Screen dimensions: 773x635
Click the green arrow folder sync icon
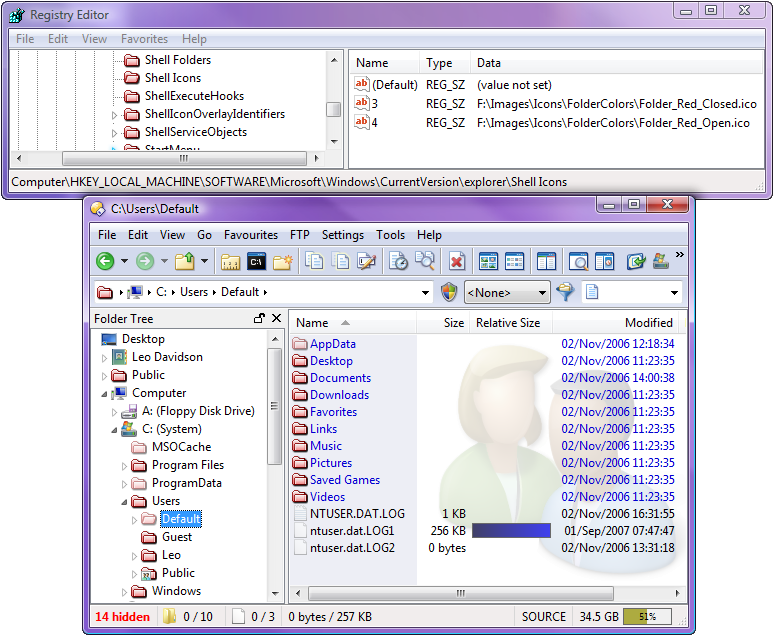636,261
